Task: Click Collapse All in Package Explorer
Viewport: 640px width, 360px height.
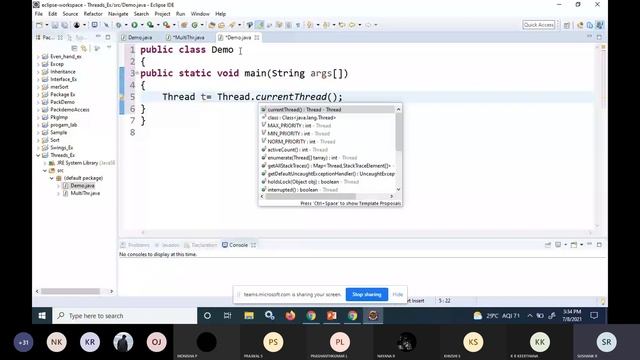Action: pos(74,48)
